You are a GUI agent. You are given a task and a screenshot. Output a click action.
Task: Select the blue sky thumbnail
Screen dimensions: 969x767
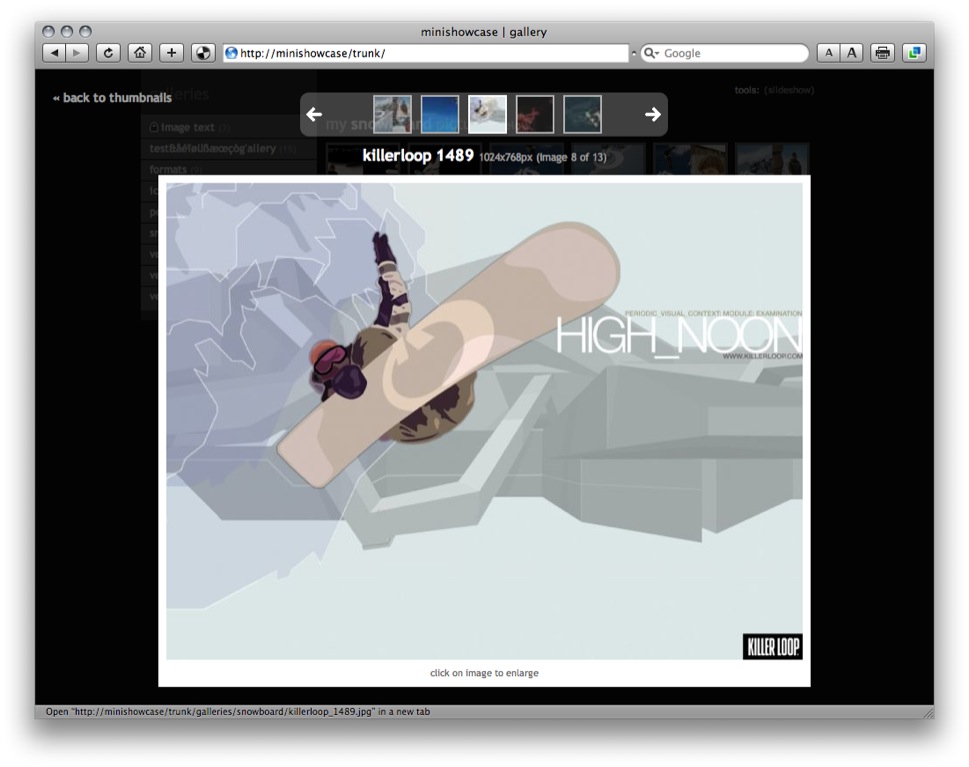[x=440, y=114]
